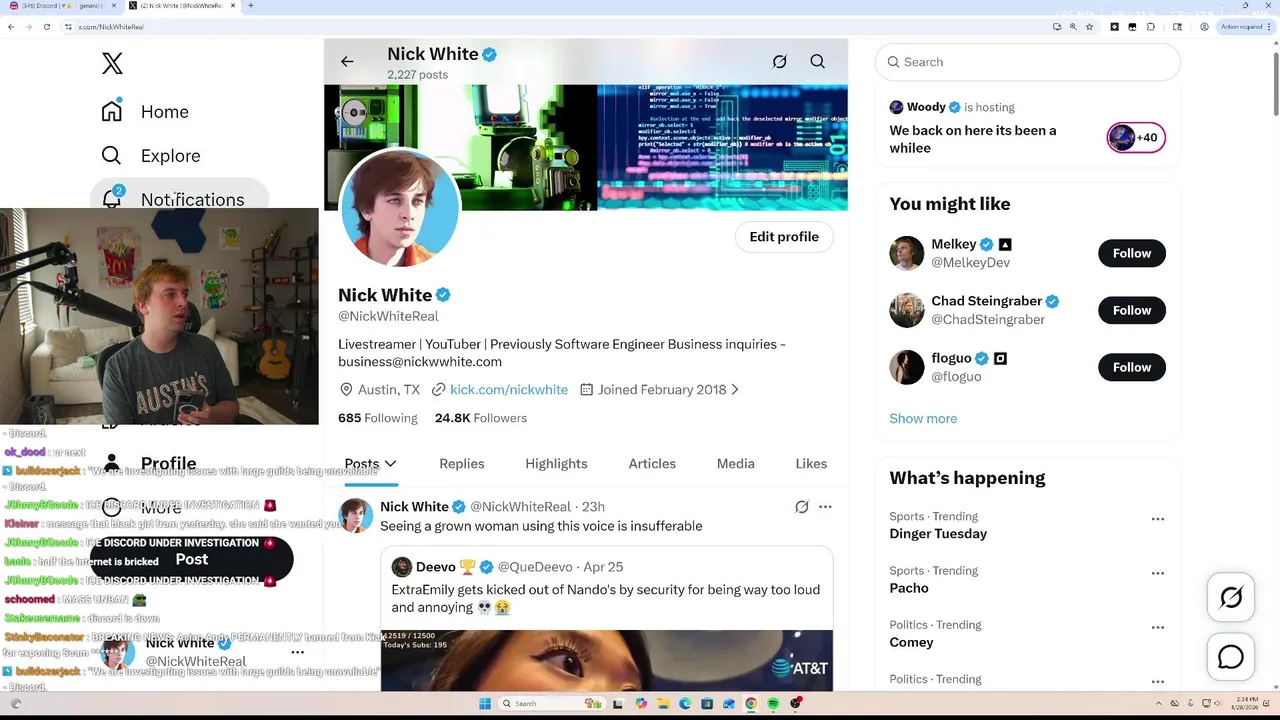The width and height of the screenshot is (1280, 720).
Task: Click the Dinger Tuesday trending topic
Action: (938, 534)
